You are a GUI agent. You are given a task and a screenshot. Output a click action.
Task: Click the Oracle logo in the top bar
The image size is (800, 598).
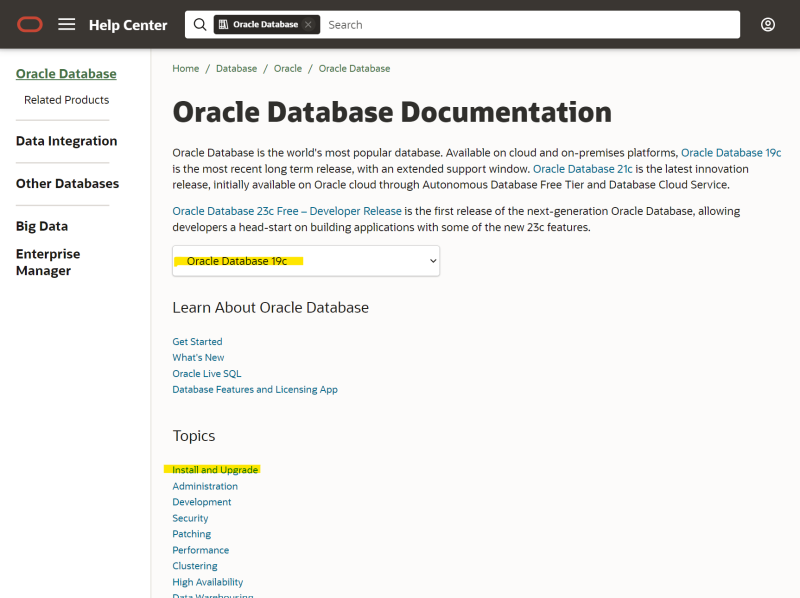pyautogui.click(x=29, y=24)
